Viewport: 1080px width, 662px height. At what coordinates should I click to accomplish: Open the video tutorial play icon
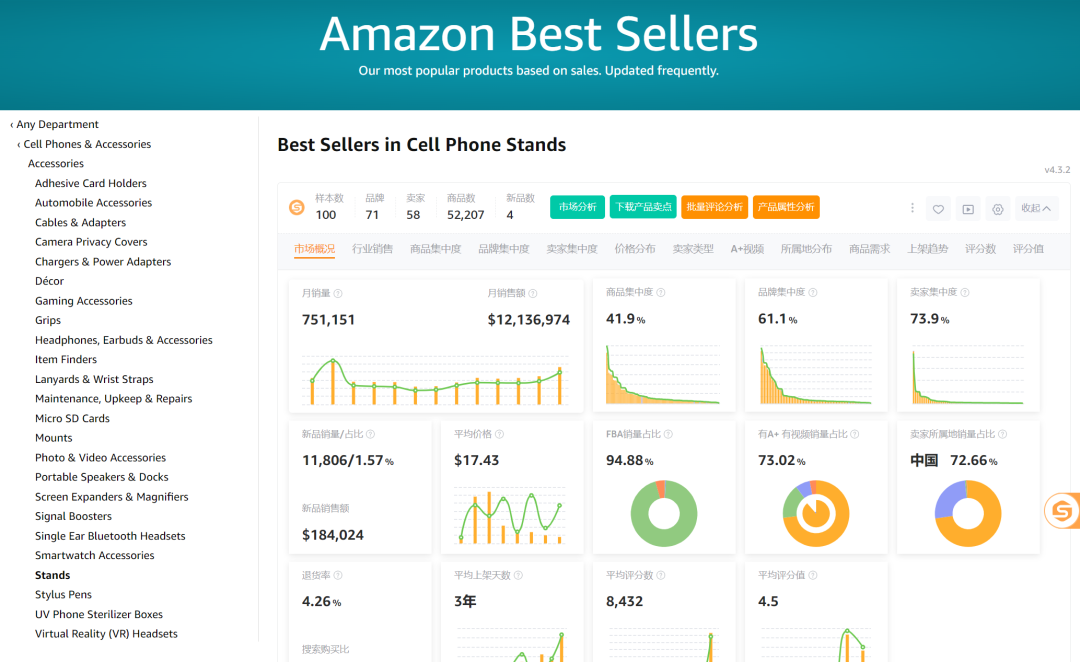coord(968,209)
